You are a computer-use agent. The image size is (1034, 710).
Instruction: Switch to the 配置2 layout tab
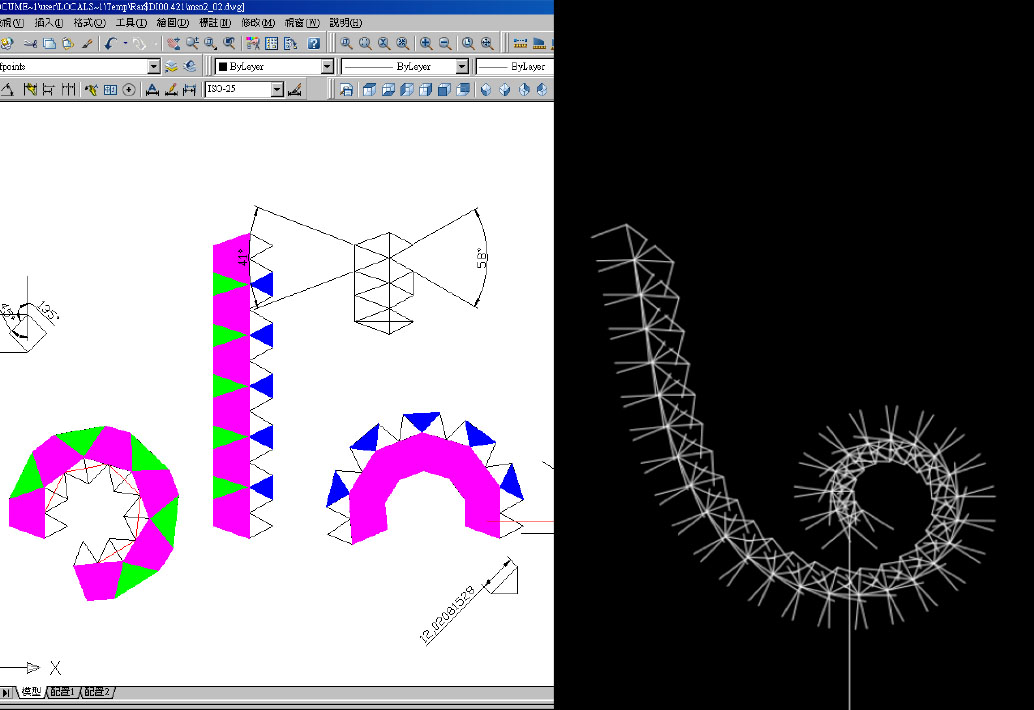click(x=98, y=692)
